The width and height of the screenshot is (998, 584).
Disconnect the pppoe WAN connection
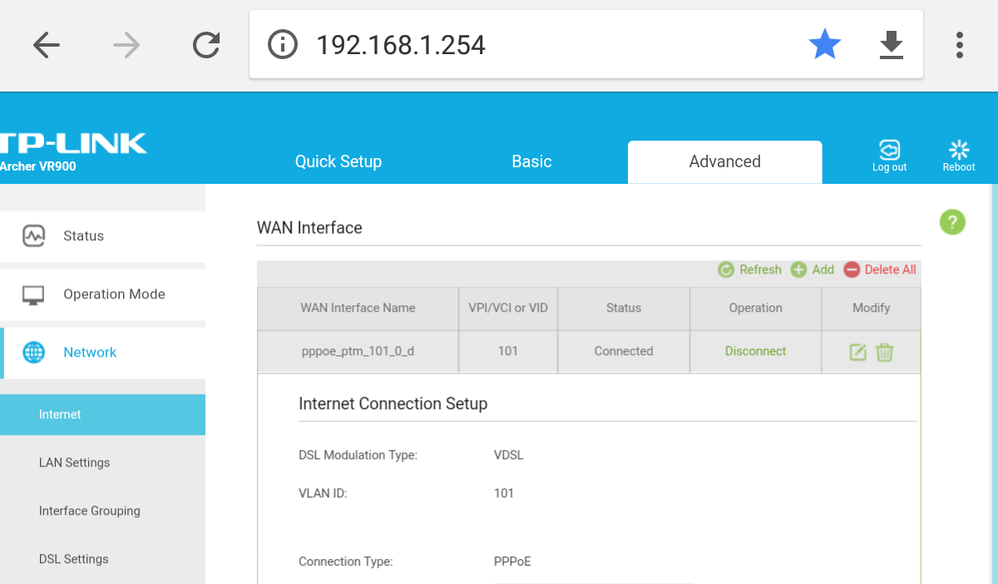point(755,352)
